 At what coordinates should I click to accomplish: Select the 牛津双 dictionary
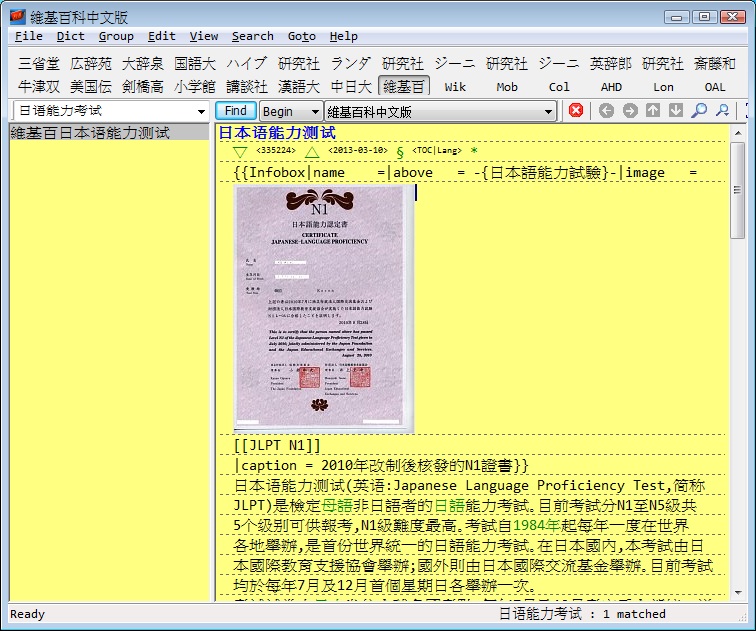tap(39, 87)
